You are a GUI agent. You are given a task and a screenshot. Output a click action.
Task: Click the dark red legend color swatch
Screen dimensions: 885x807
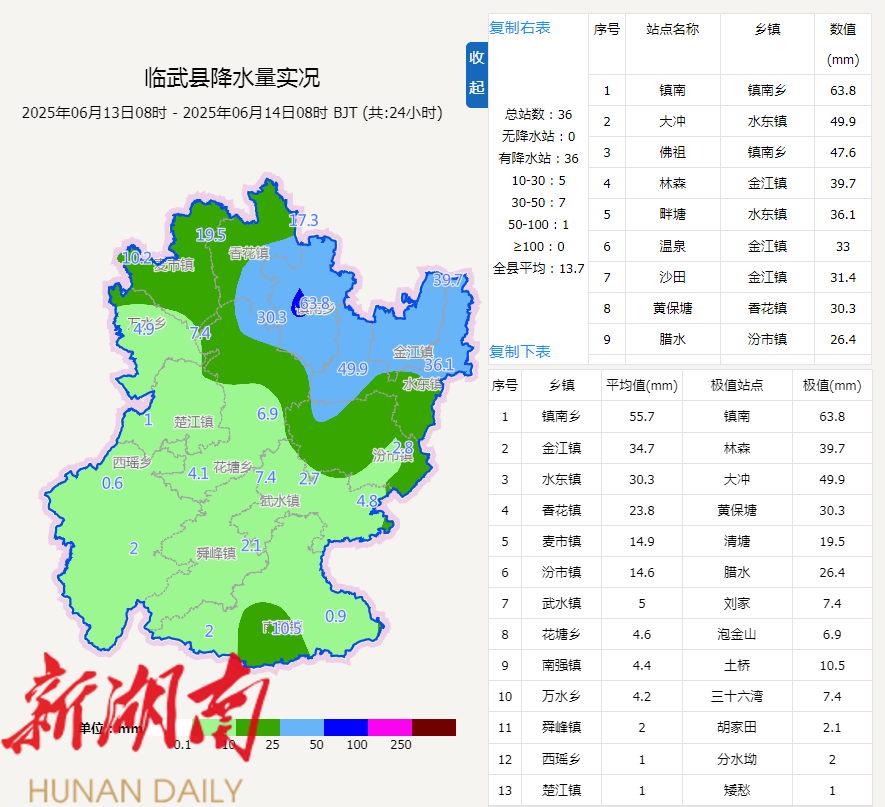(433, 727)
